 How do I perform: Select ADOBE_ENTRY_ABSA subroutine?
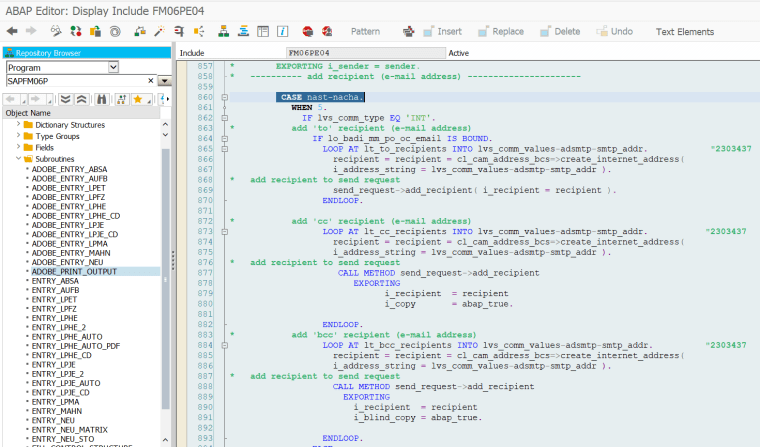click(x=69, y=169)
